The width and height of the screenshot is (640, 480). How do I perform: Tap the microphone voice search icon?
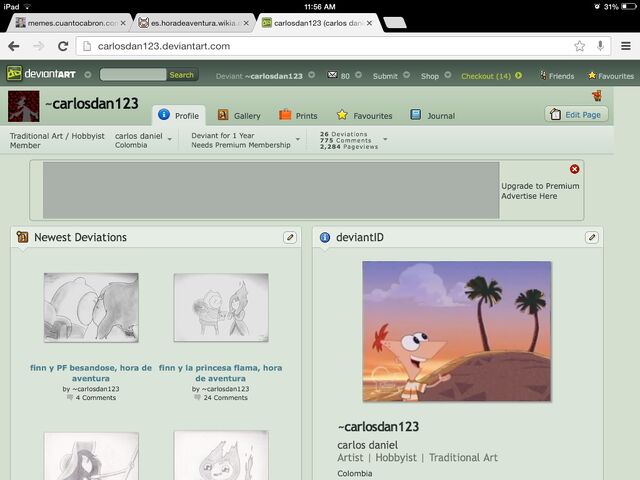600,46
